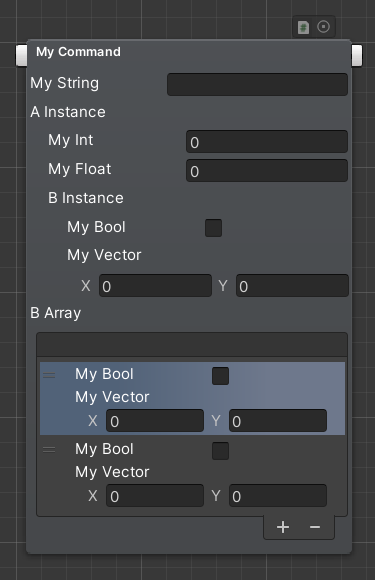375x580 pixels.
Task: Focus the My Float value field
Action: [x=267, y=171]
